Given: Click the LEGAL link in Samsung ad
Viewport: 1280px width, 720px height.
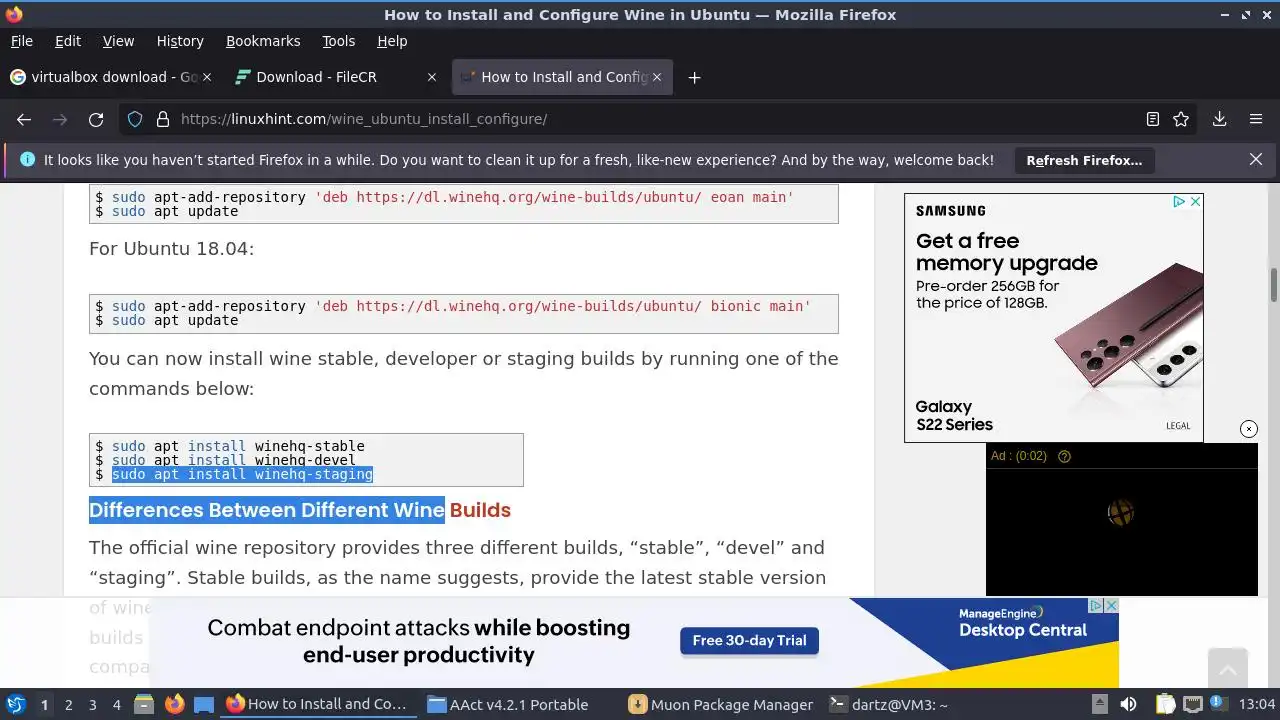Looking at the screenshot, I should point(1178,426).
